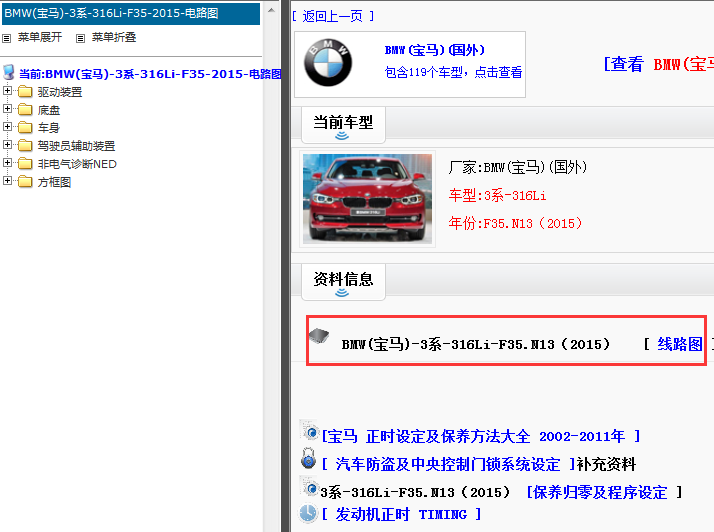Open 汽车防盗及中央控制门锁系统设定 link

448,464
